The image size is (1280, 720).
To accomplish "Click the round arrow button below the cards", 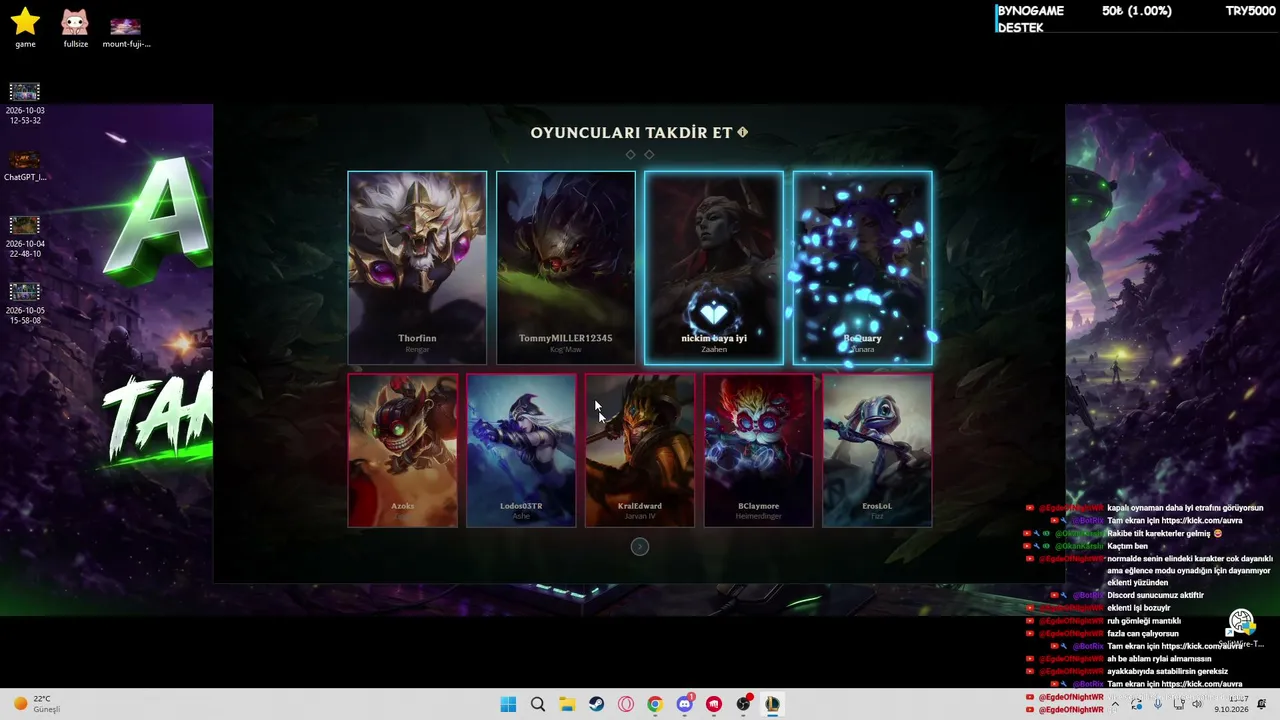I will 640,546.
